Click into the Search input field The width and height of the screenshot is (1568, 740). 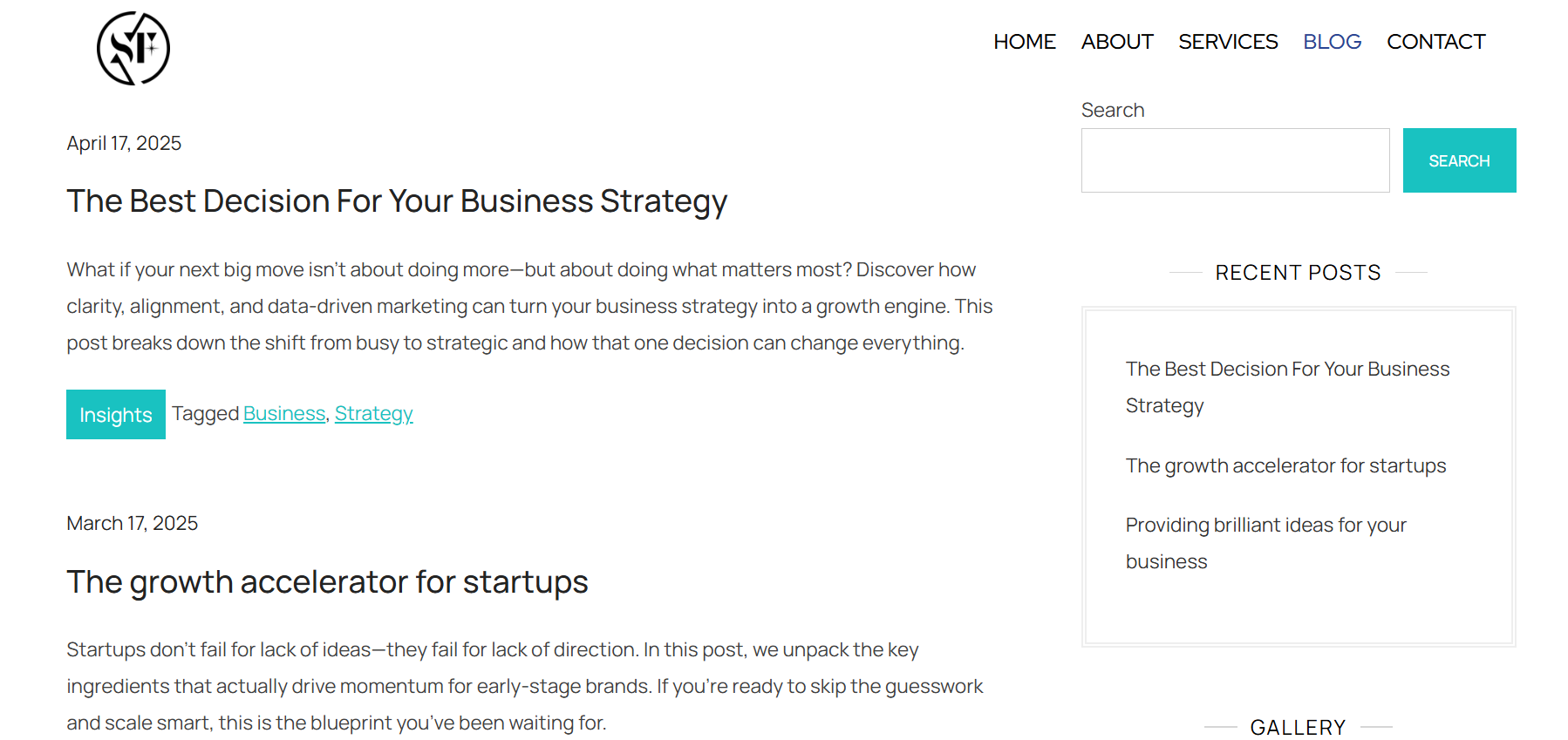(x=1235, y=160)
